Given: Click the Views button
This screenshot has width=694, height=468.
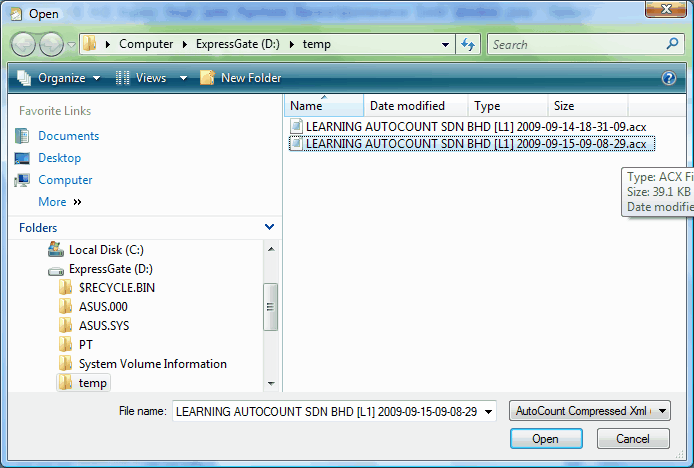Looking at the screenshot, I should pyautogui.click(x=141, y=78).
